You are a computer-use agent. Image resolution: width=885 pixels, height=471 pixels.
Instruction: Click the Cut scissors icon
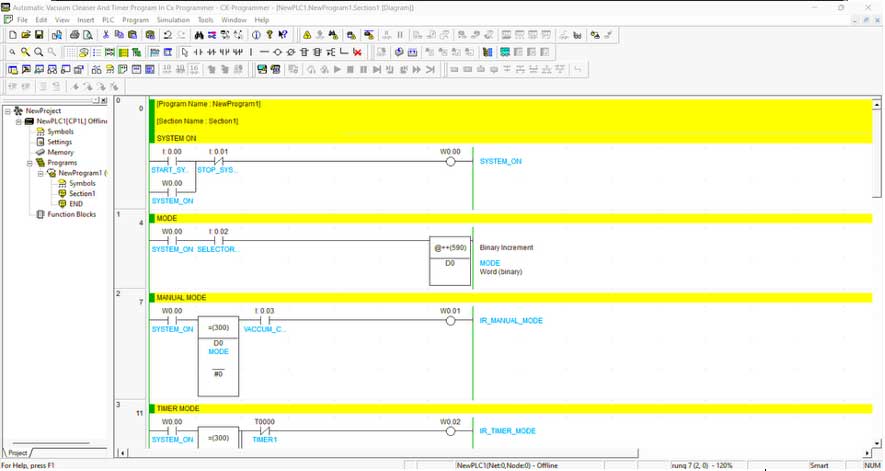[x=106, y=35]
